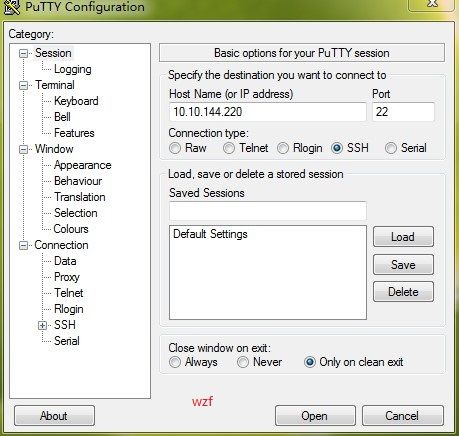Select the Telnet connection type radio
This screenshot has height=436, width=459.
pyautogui.click(x=229, y=148)
